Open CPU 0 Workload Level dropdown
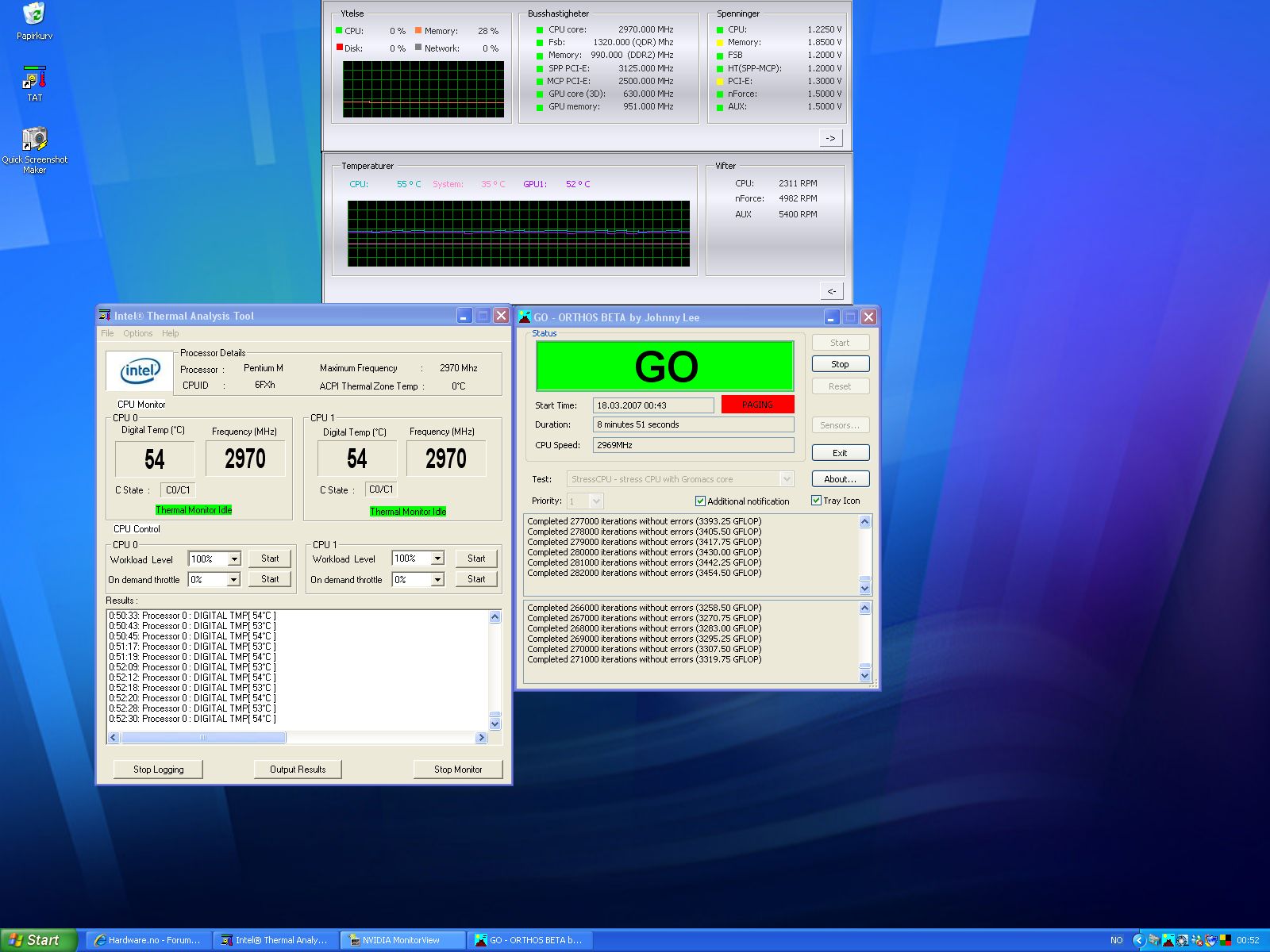This screenshot has height=952, width=1270. 234,559
